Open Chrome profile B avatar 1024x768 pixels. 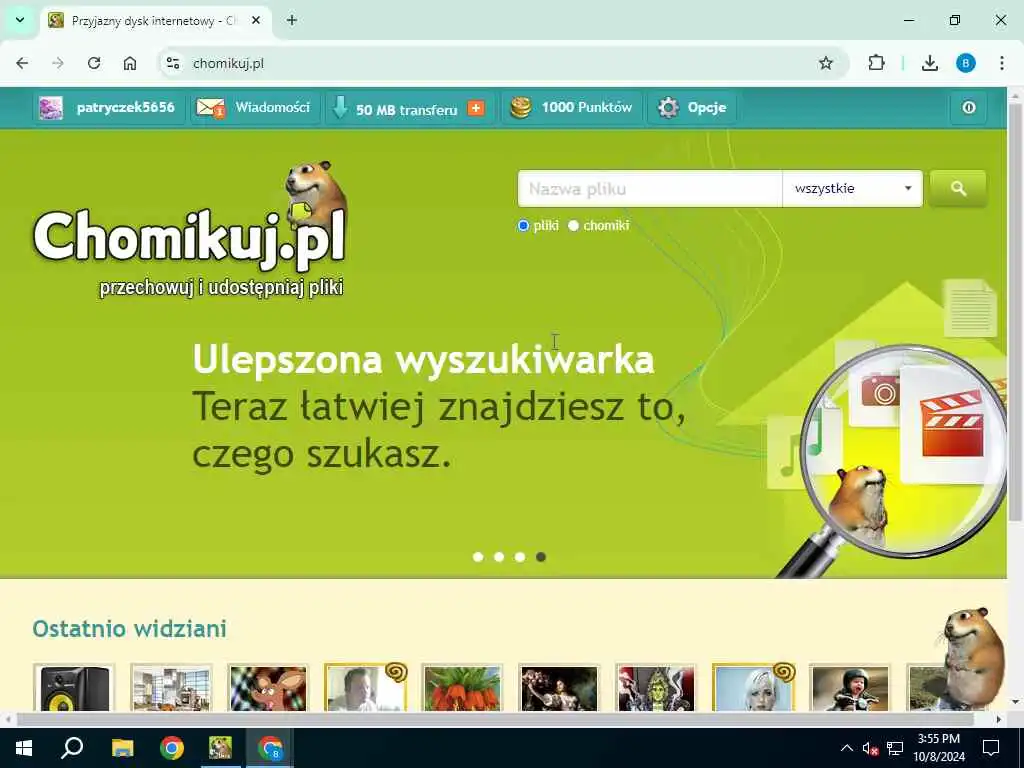point(966,63)
